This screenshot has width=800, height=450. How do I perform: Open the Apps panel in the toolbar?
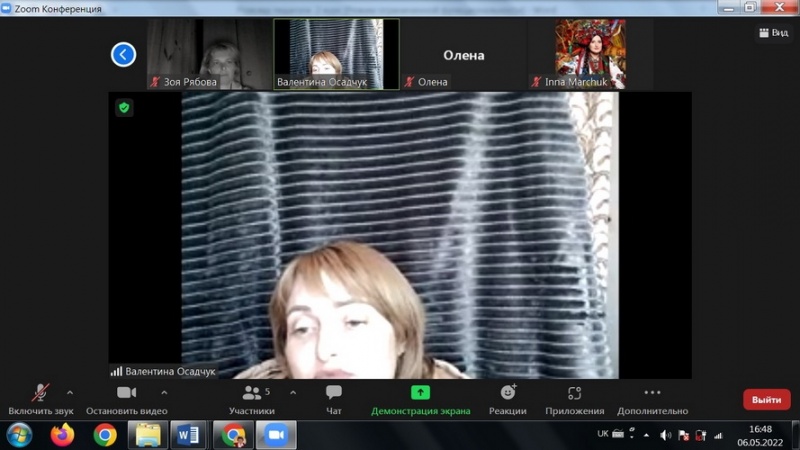pyautogui.click(x=574, y=393)
